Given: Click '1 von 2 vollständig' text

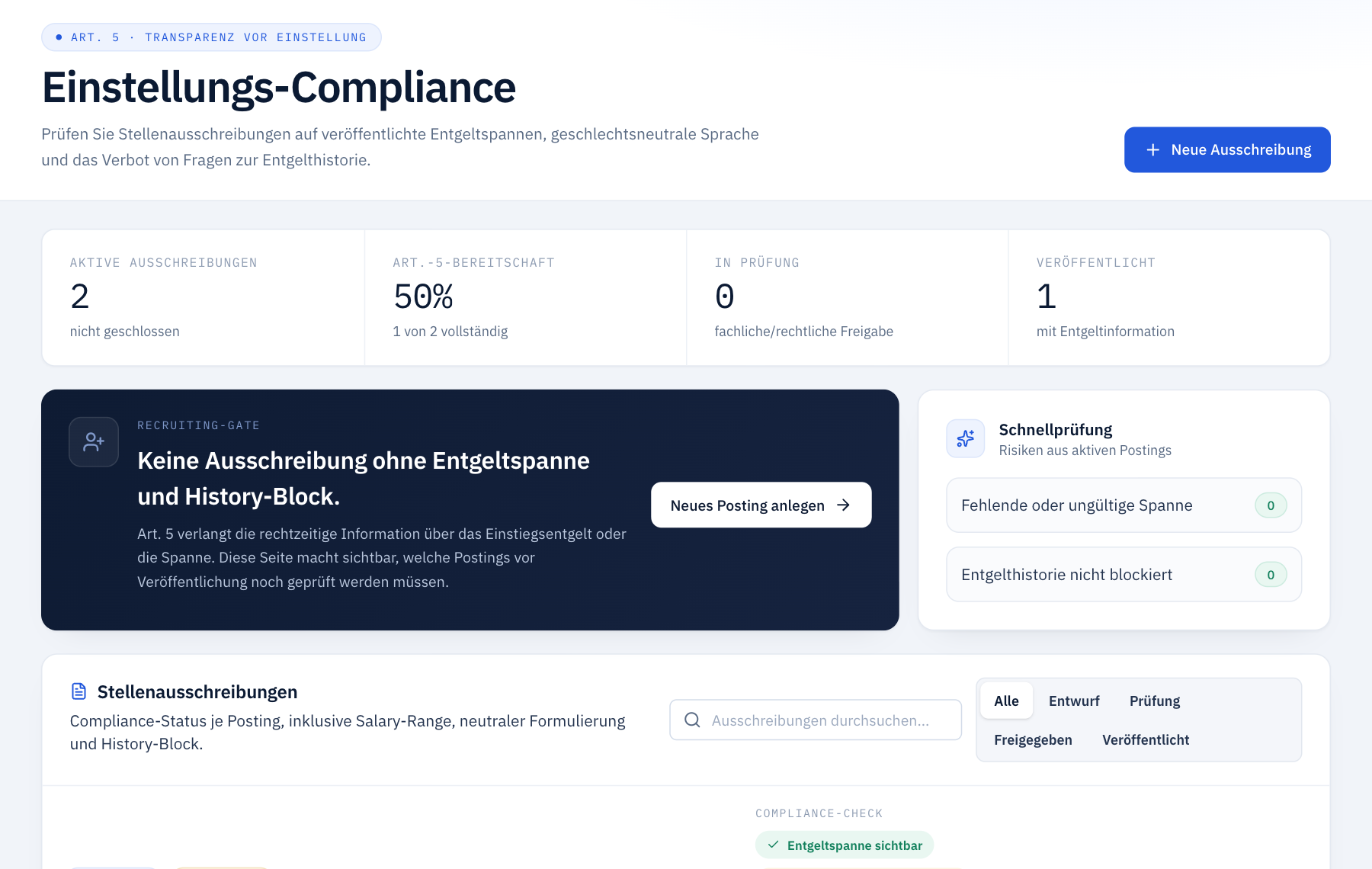Looking at the screenshot, I should (x=450, y=332).
